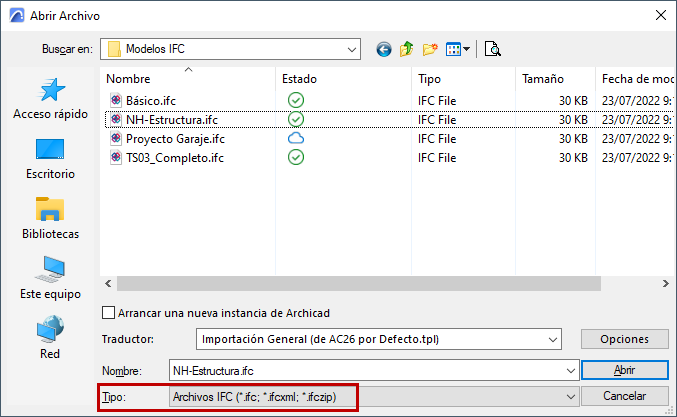This screenshot has width=677, height=417.
Task: Sort by the Tipo column header
Action: click(429, 79)
